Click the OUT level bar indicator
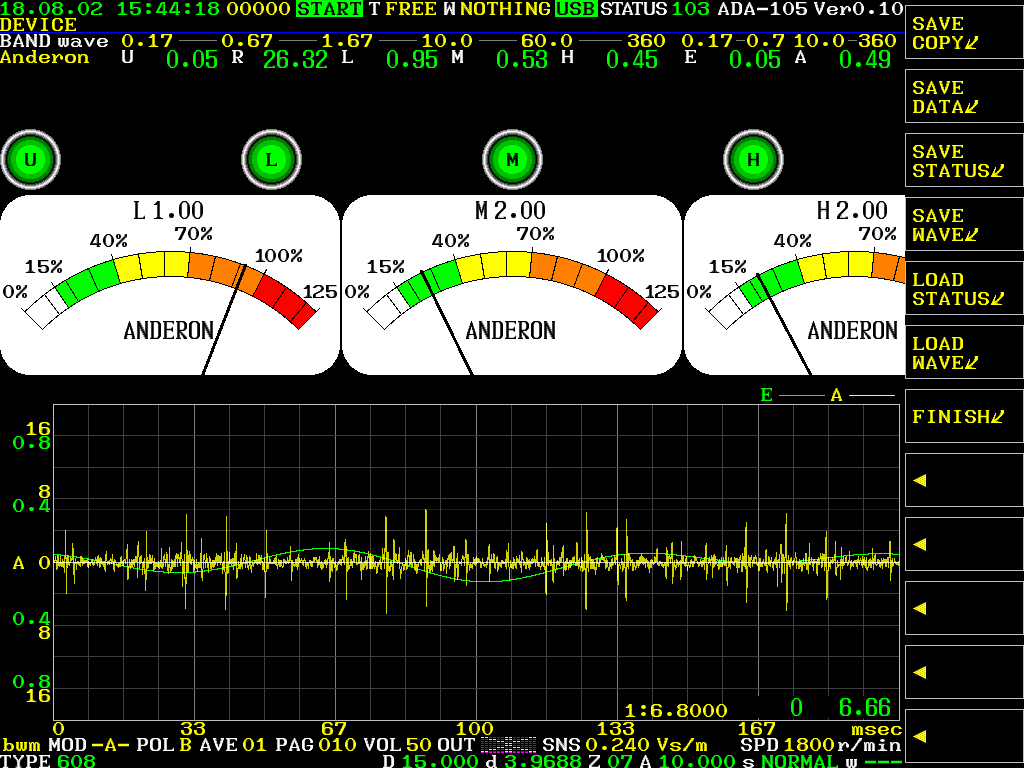 [509, 745]
